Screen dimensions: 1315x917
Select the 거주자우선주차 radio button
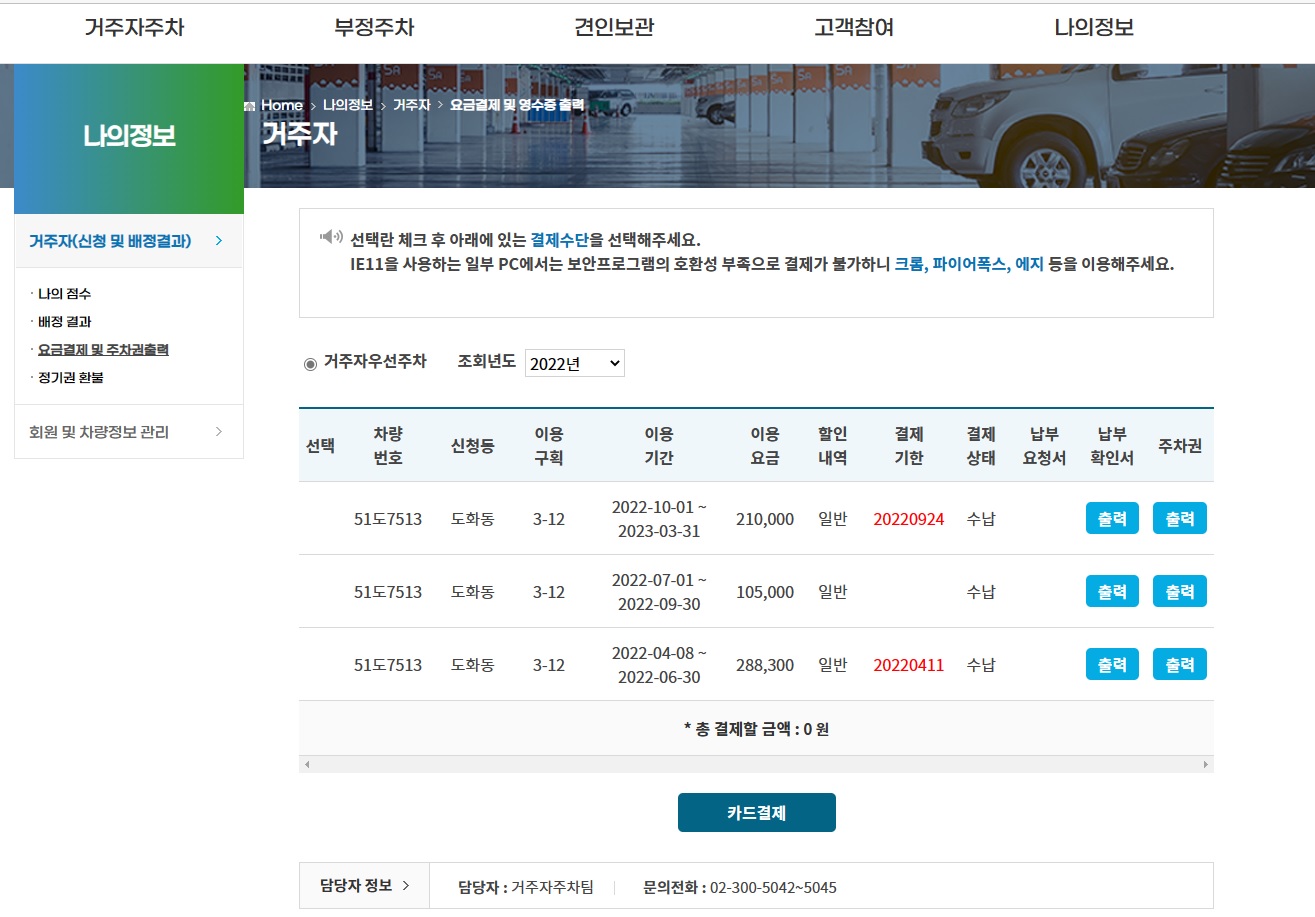point(310,363)
